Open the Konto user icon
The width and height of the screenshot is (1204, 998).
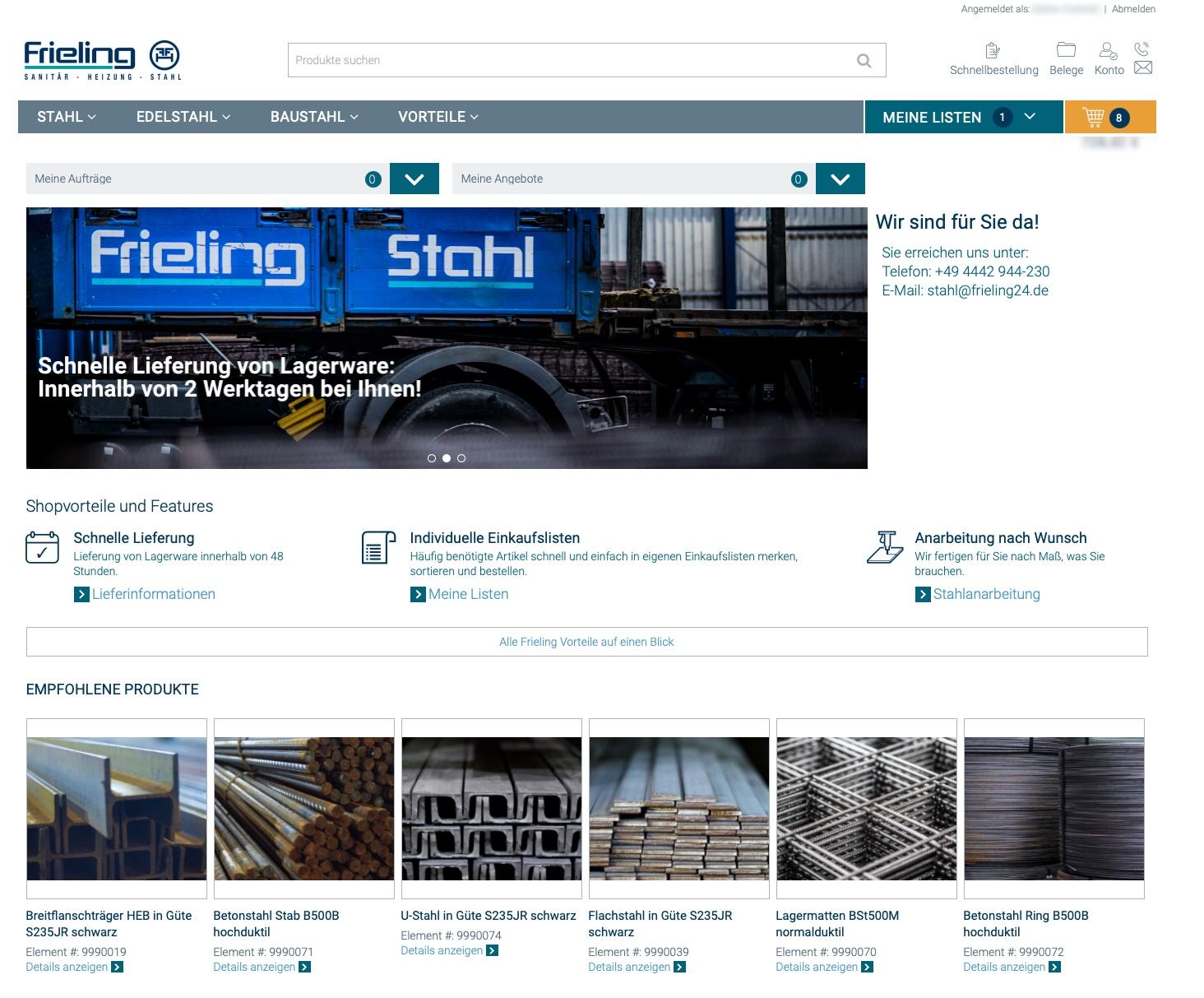[1109, 50]
